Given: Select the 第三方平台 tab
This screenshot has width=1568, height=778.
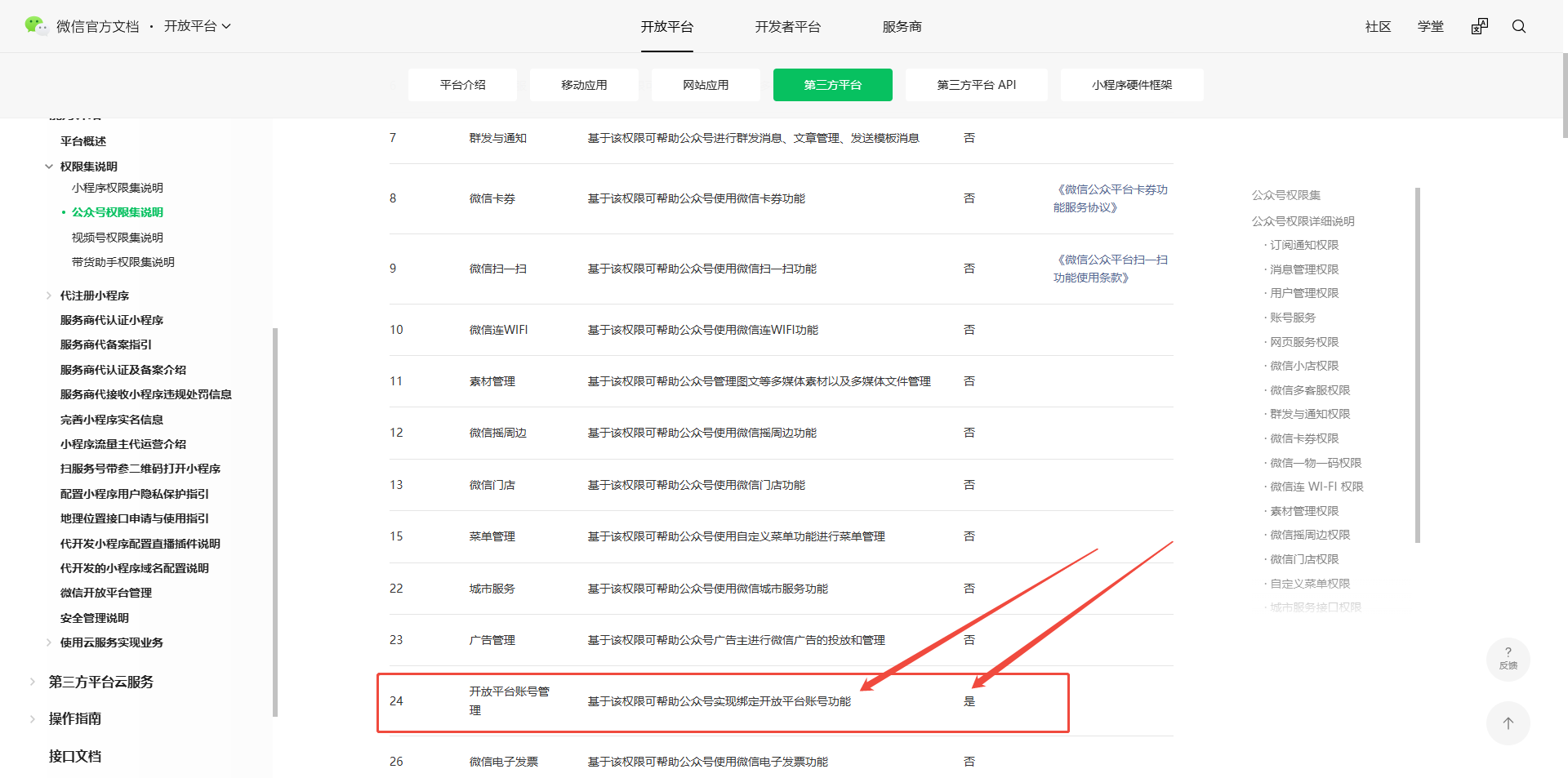Looking at the screenshot, I should [833, 85].
